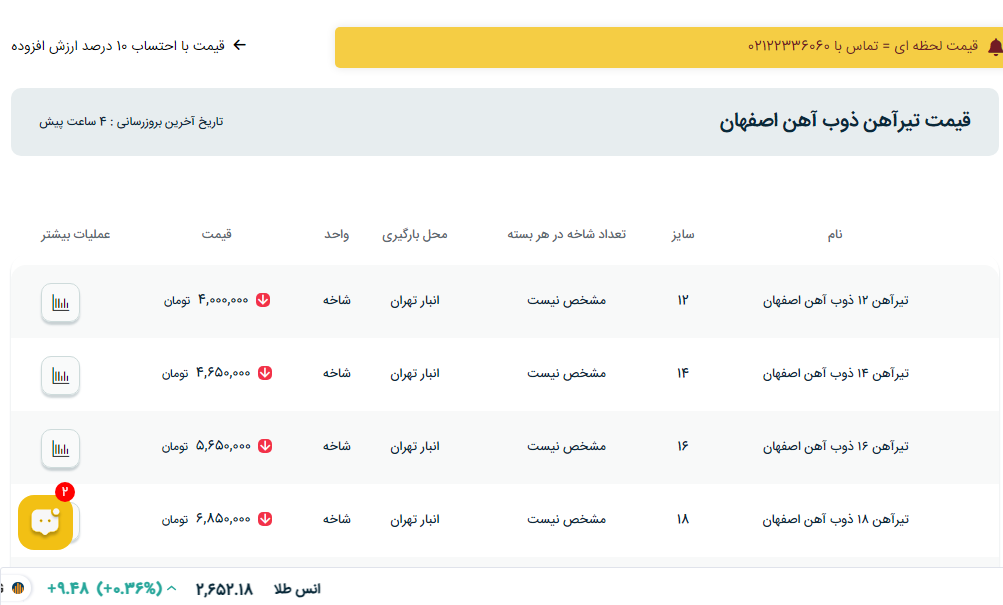Click the left arrow beside ارزش افزوده text
The width and height of the screenshot is (1003, 605).
(239, 45)
